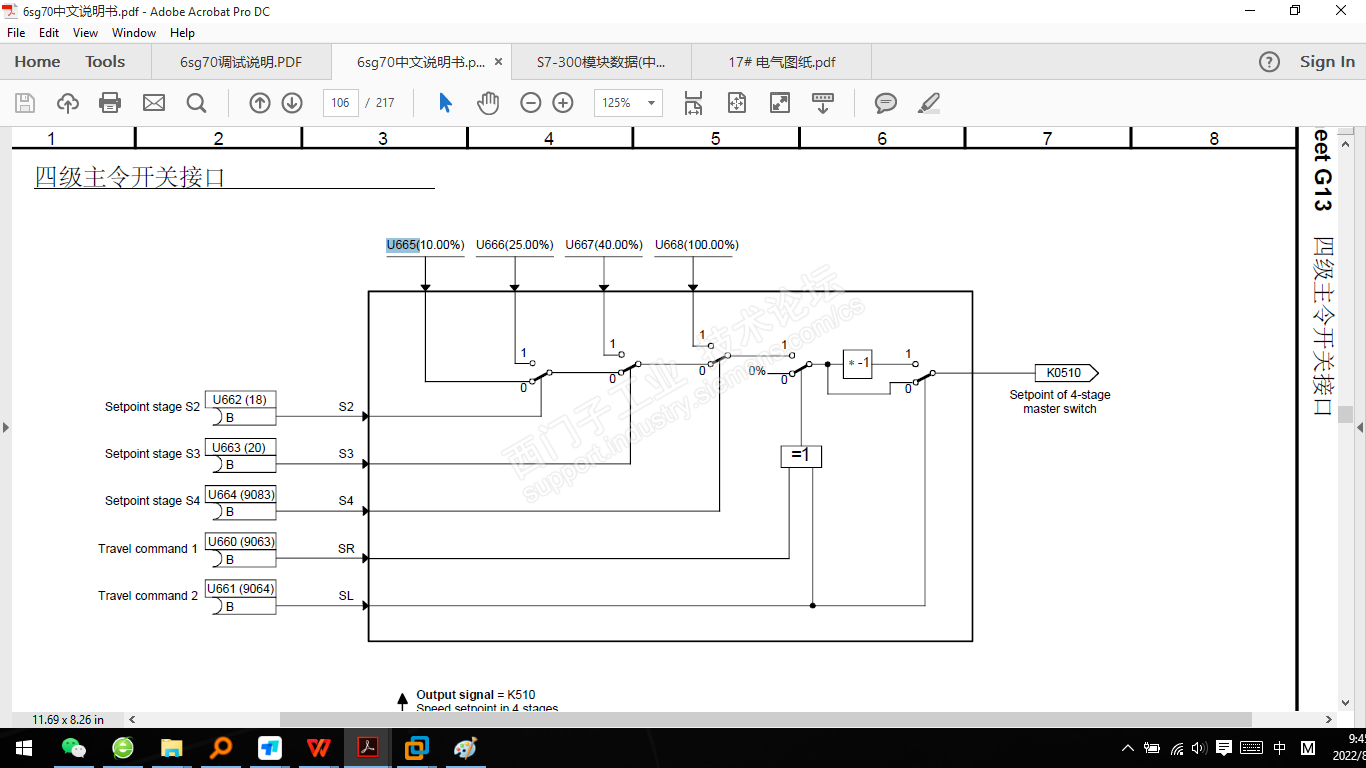
Task: Click the cloud upload icon
Action: tap(68, 103)
